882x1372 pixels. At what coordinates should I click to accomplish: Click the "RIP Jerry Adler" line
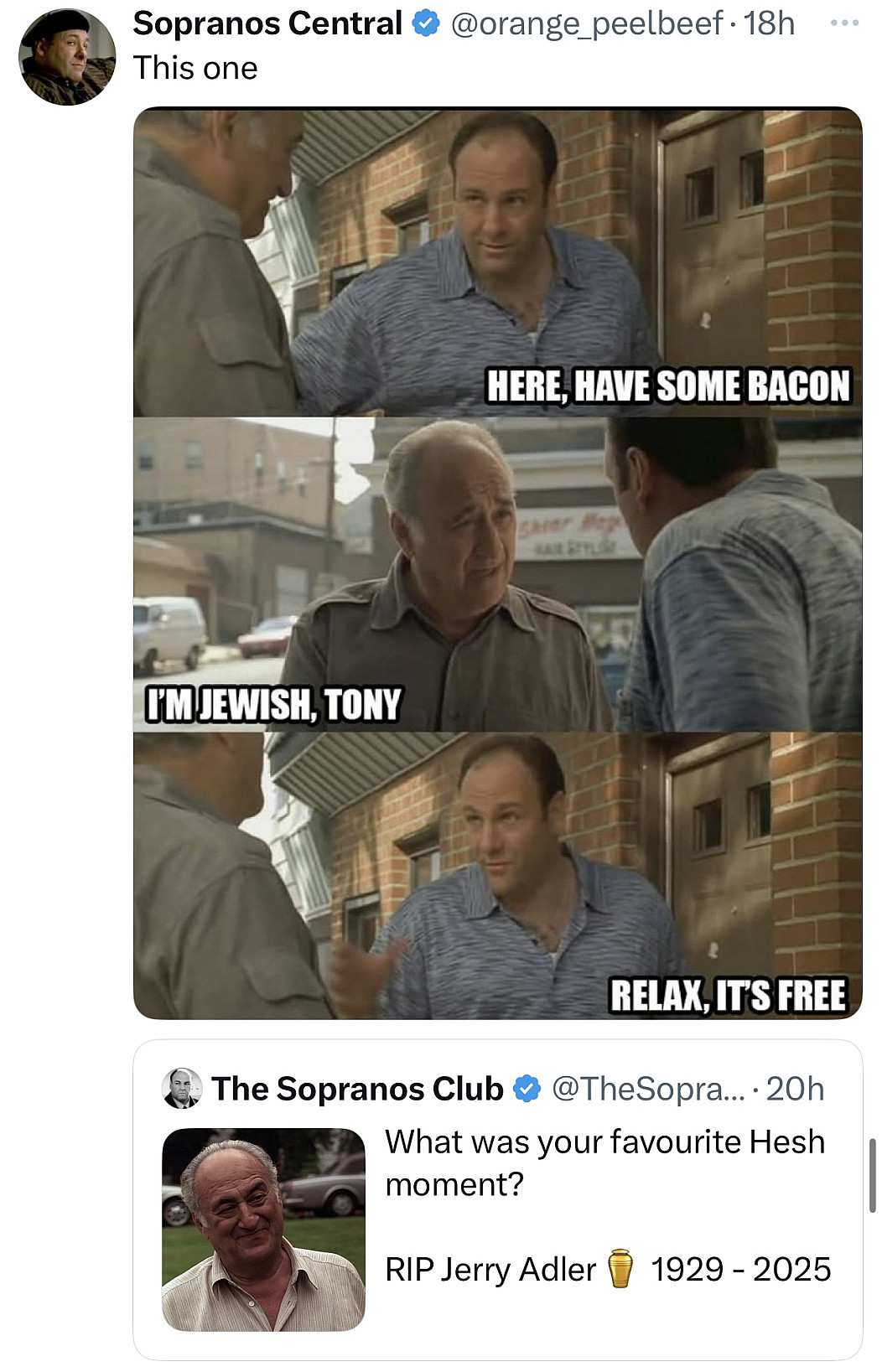[x=490, y=1270]
